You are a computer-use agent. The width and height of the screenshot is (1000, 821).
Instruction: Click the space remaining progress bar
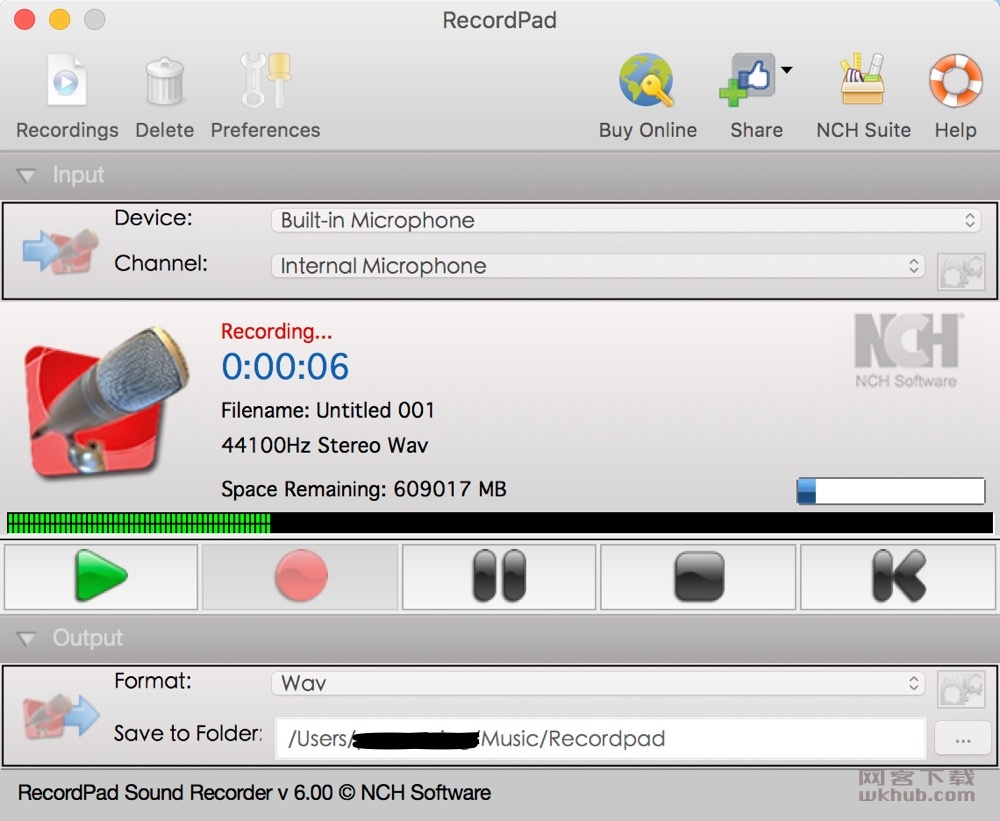[890, 491]
